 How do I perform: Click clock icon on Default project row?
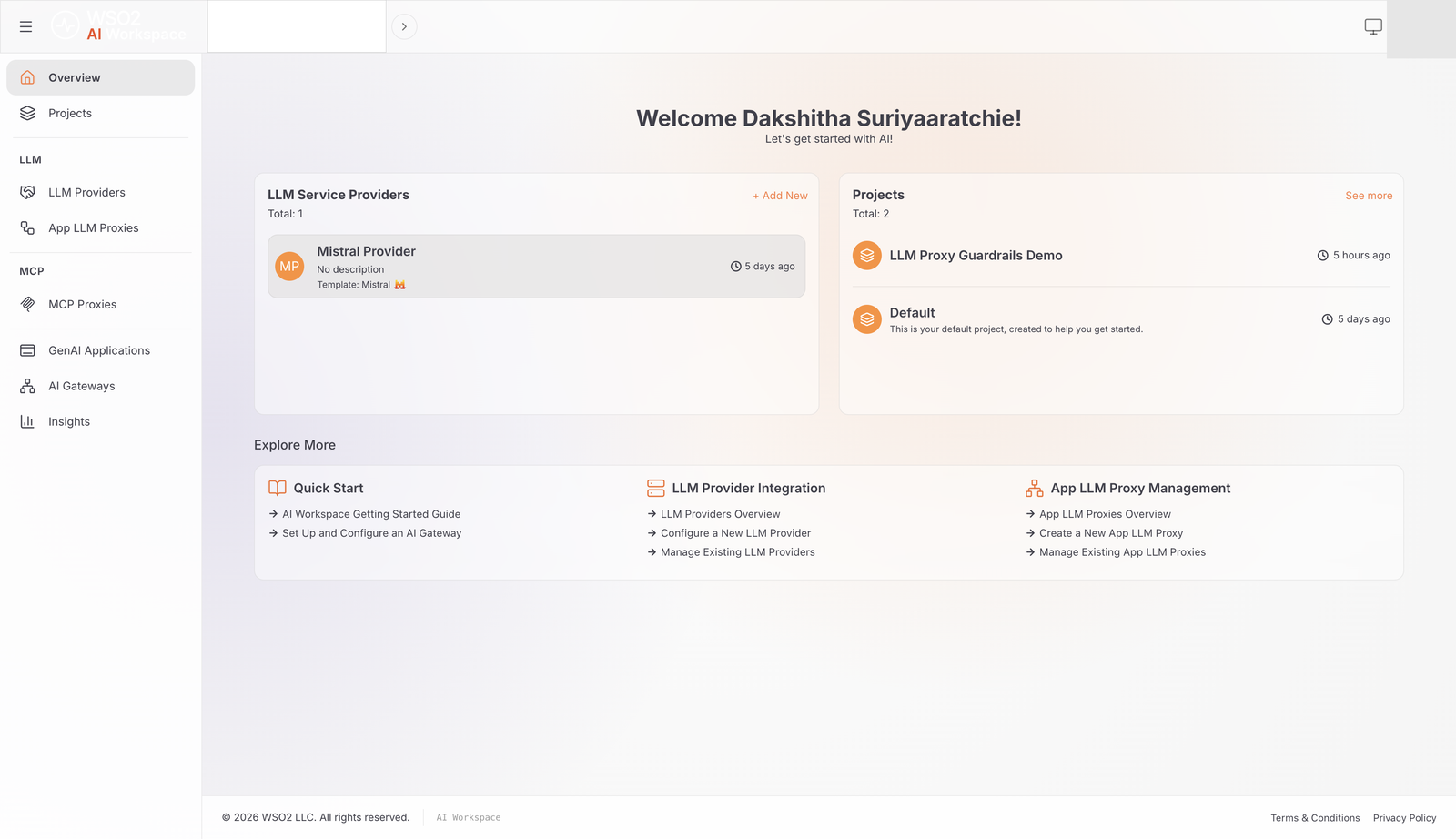click(x=1327, y=319)
